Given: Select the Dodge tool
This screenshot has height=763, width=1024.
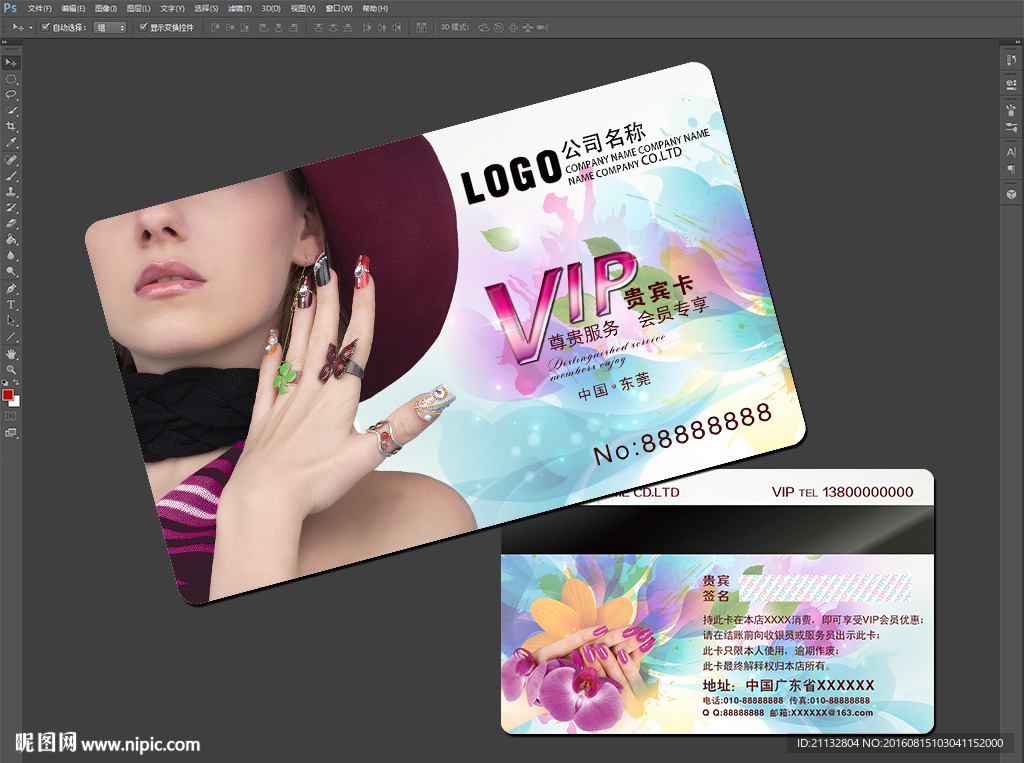Looking at the screenshot, I should 11,271.
